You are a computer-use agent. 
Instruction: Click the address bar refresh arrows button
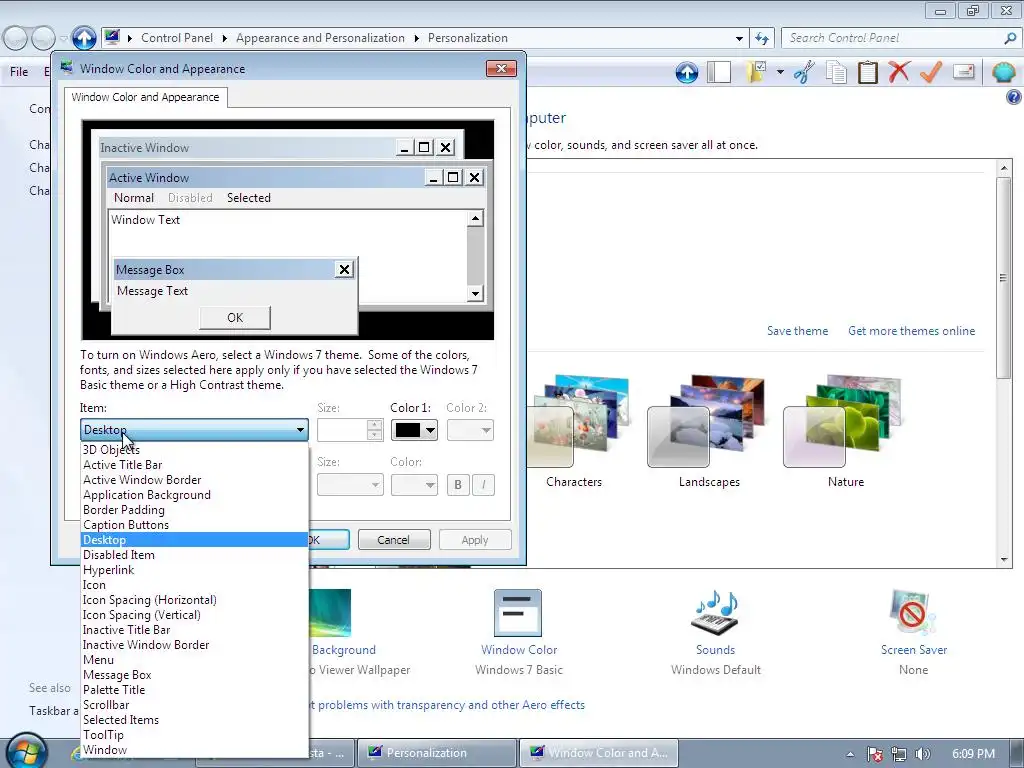pos(762,38)
